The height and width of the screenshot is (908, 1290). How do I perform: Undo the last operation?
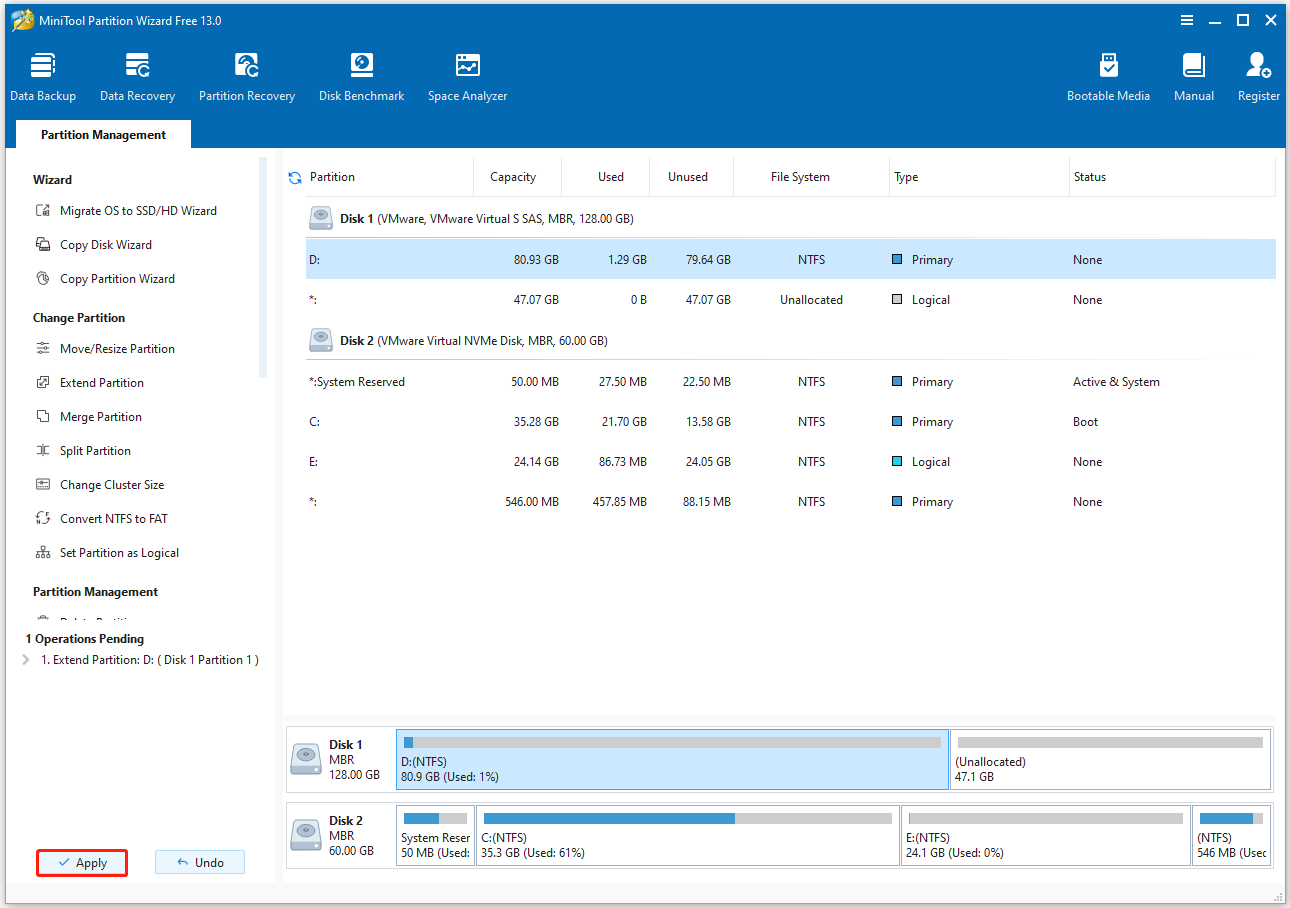coord(199,861)
